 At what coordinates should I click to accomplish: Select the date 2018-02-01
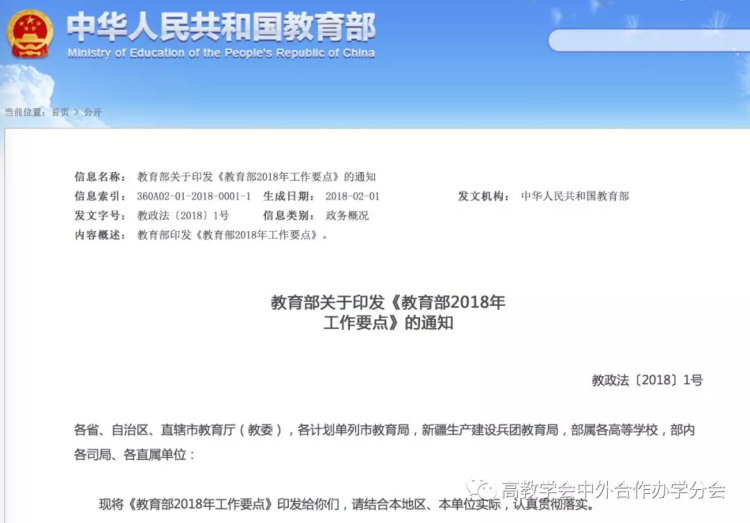(353, 196)
